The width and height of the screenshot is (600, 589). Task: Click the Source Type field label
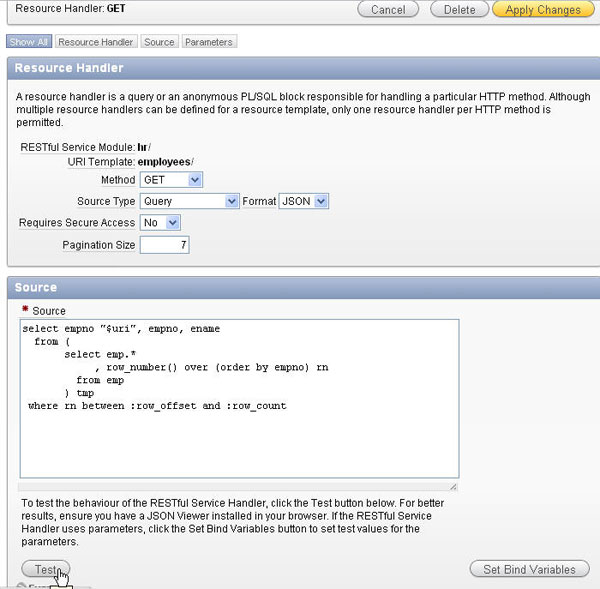[106, 201]
